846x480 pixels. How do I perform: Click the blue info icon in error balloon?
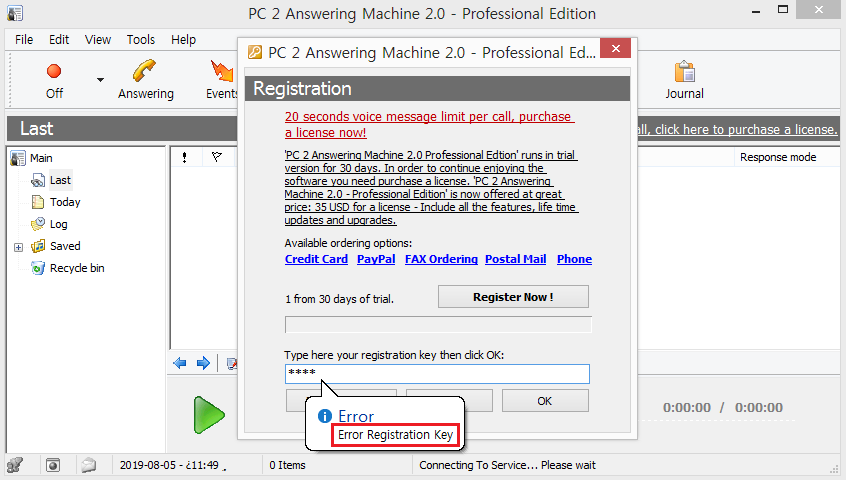tap(325, 416)
